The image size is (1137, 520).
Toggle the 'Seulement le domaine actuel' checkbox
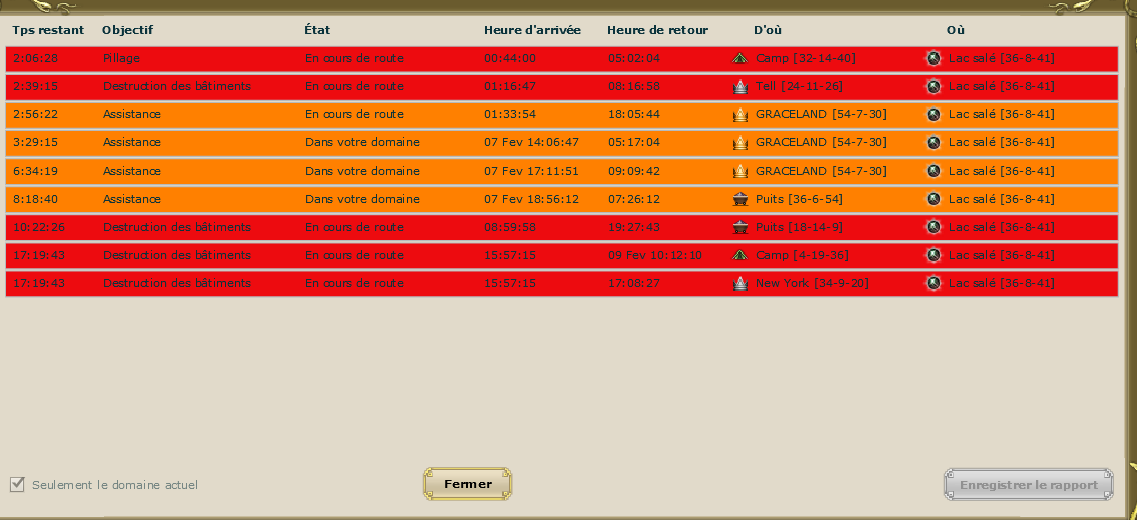[x=17, y=485]
